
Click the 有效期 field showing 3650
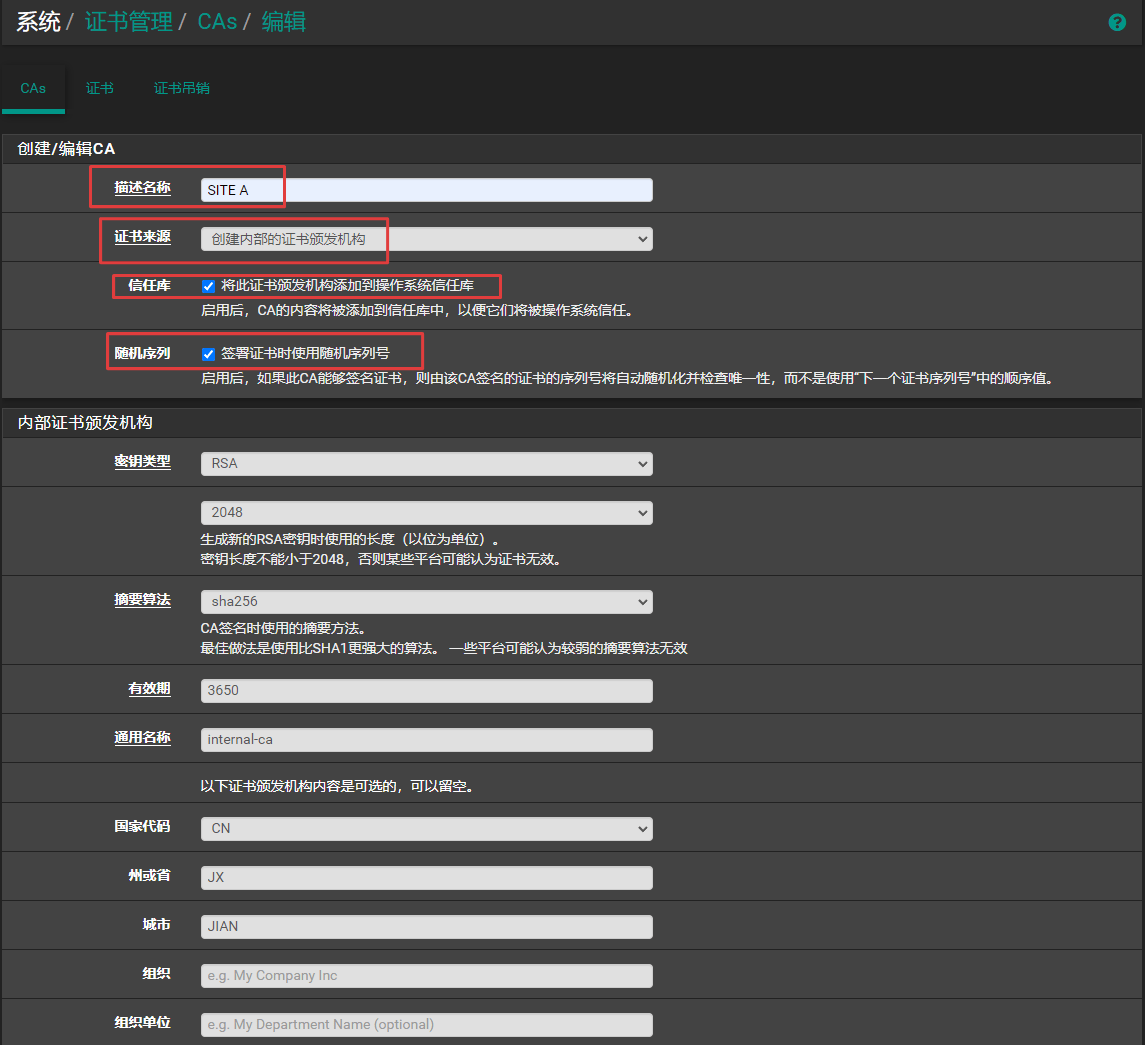426,691
